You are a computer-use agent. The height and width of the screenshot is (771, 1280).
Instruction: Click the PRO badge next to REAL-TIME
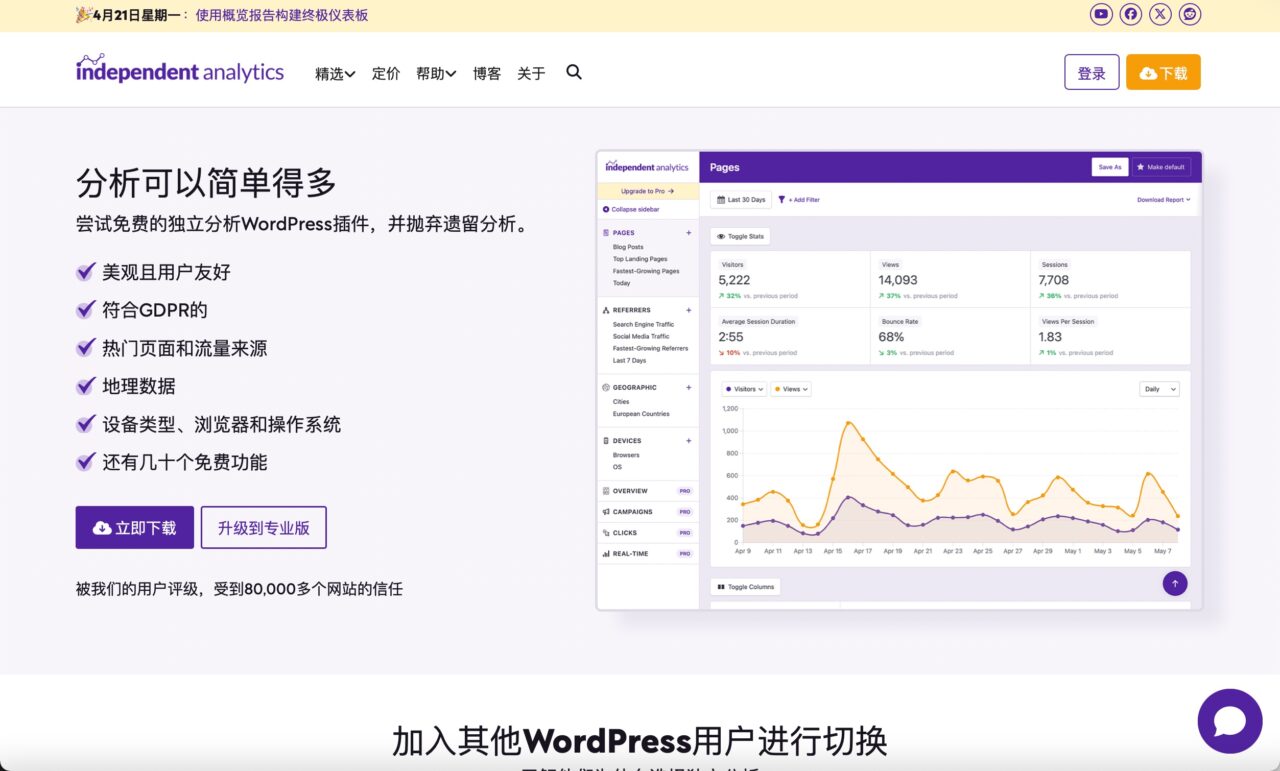click(685, 553)
